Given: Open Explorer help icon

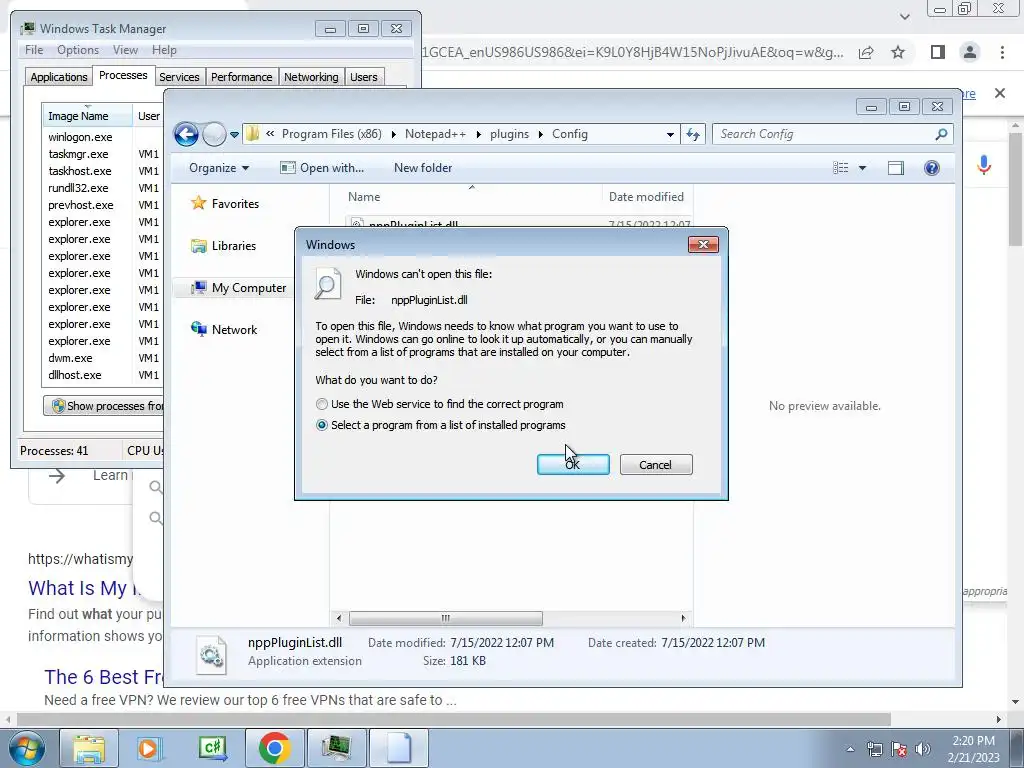Looking at the screenshot, I should click(932, 168).
